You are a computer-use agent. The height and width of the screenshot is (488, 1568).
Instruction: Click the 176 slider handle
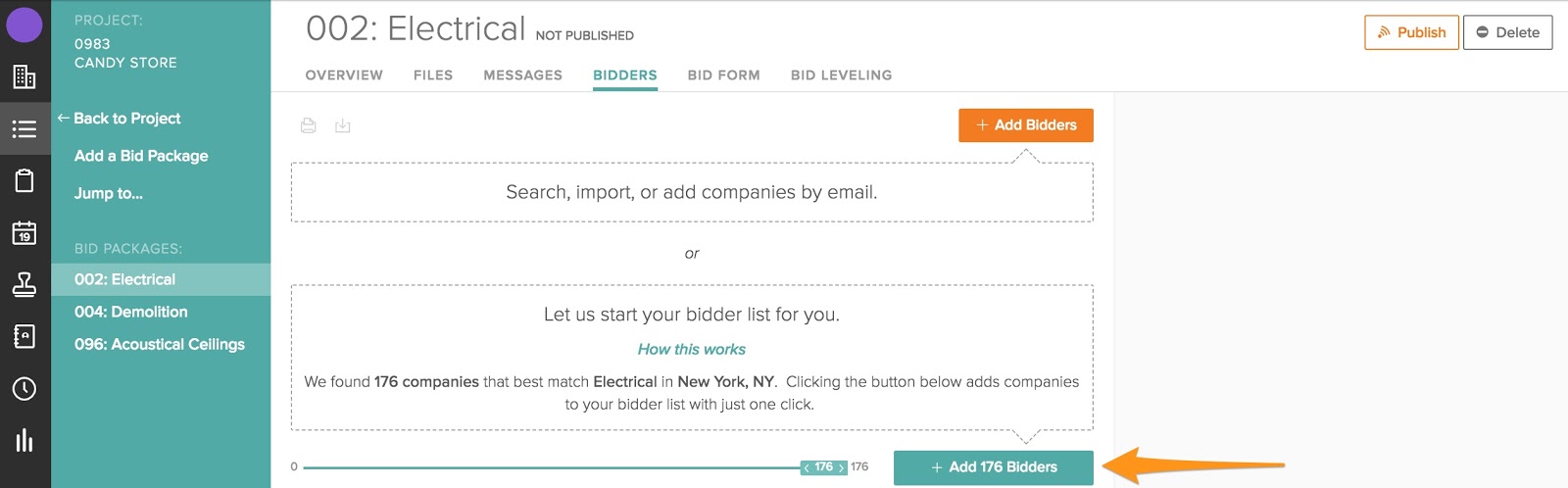[x=823, y=467]
